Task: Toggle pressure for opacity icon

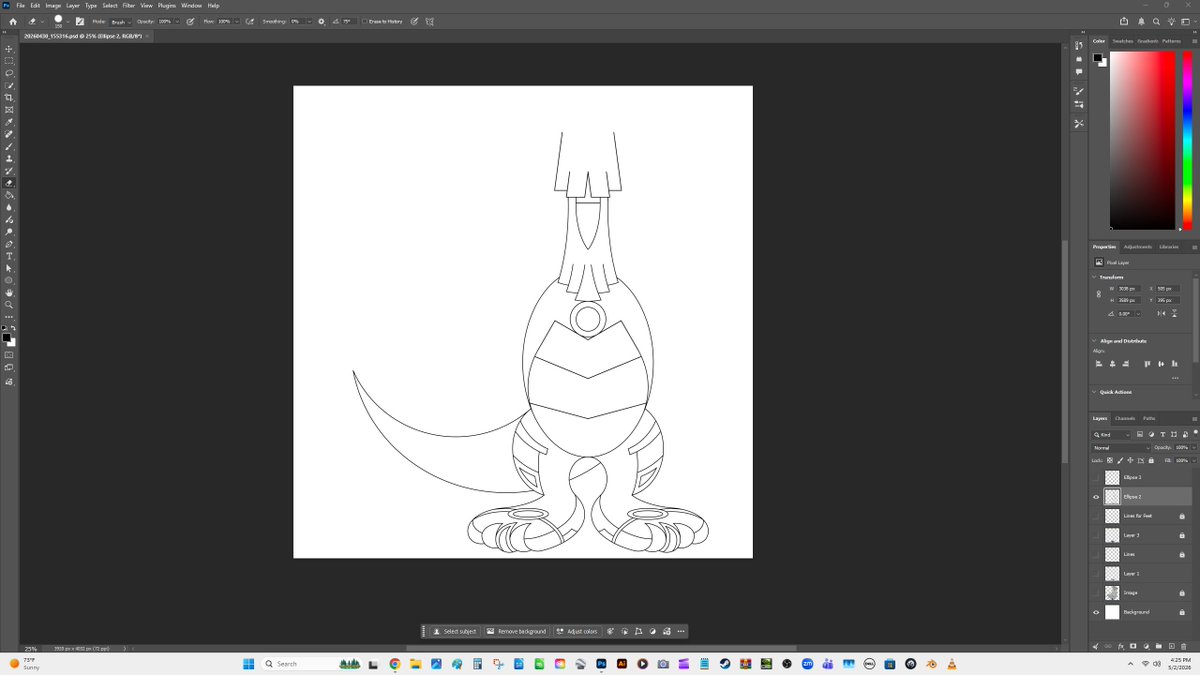Action: (190, 21)
